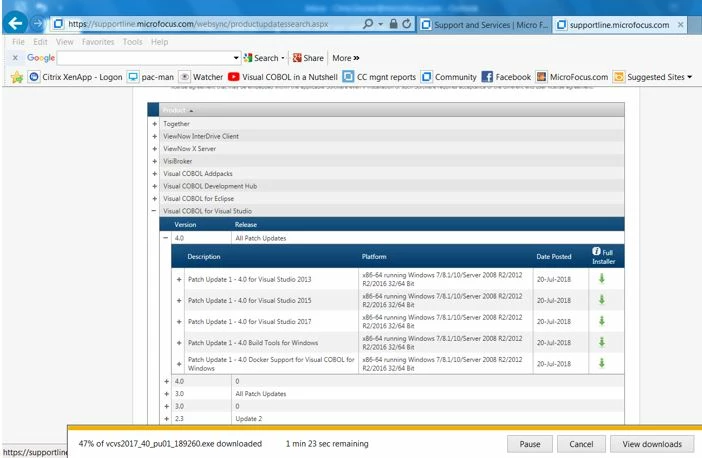Image resolution: width=702 pixels, height=458 pixels.
Task: Click the browser Forward arrow button
Action: pos(38,23)
